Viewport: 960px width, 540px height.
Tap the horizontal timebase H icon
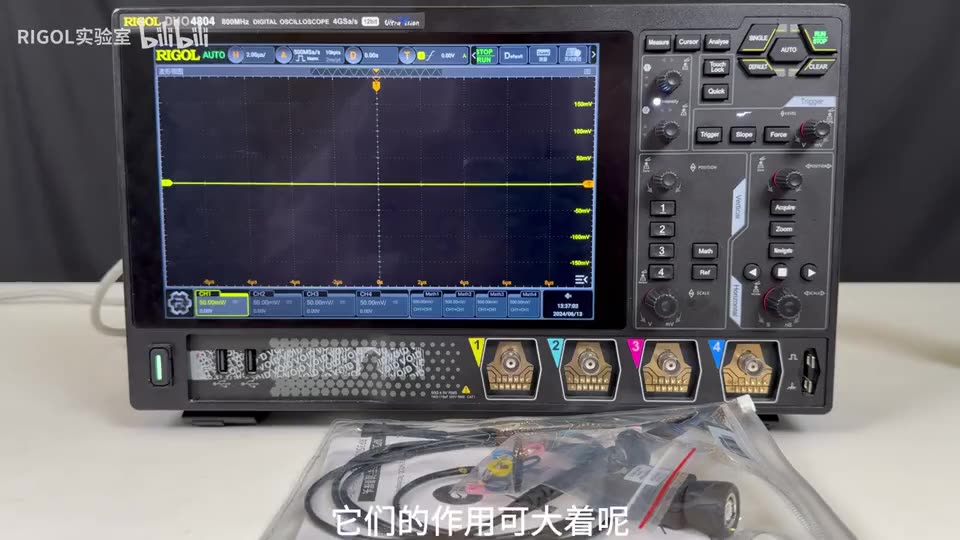tap(235, 55)
